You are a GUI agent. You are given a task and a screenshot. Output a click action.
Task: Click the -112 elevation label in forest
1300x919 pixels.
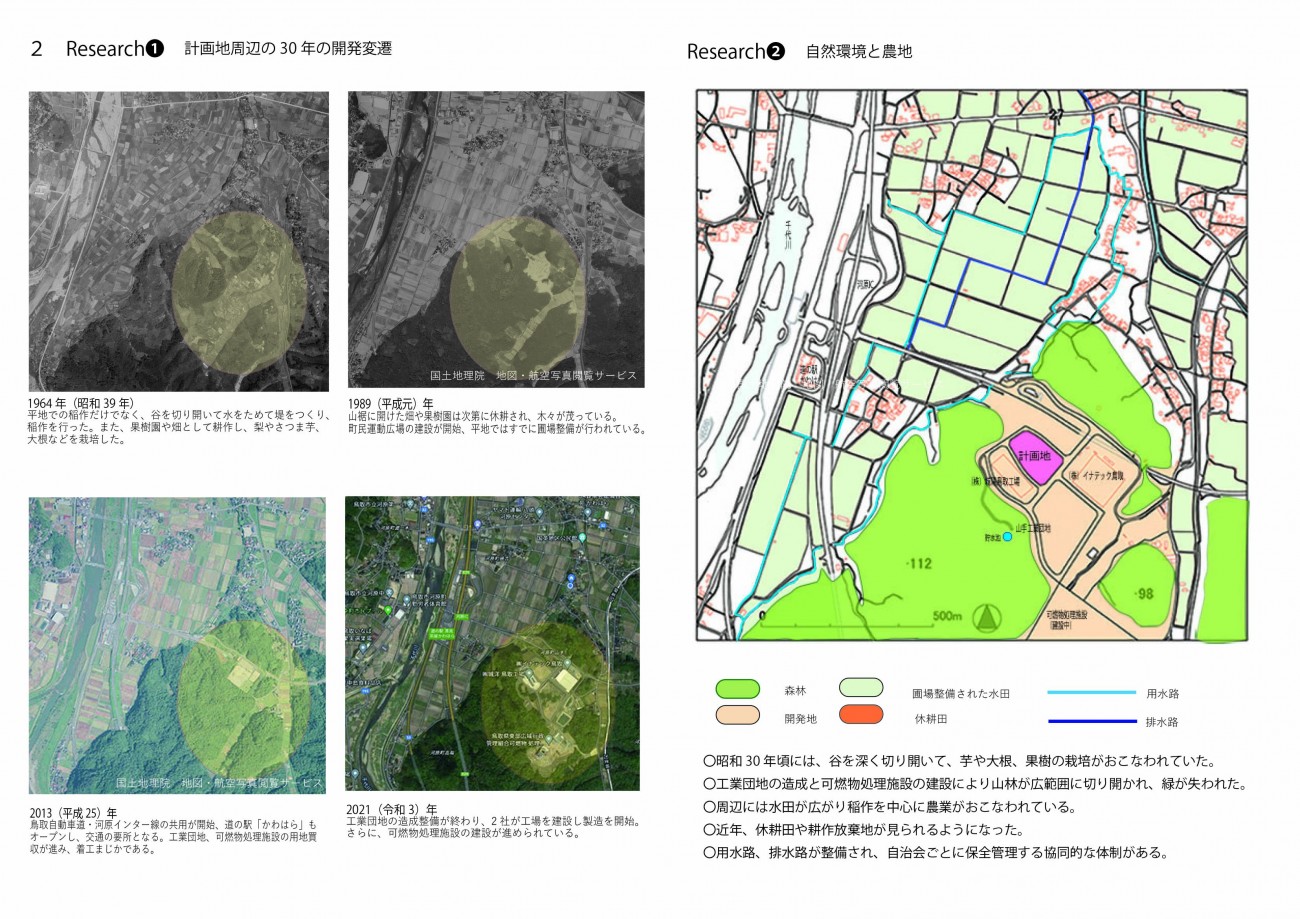[x=917, y=564]
